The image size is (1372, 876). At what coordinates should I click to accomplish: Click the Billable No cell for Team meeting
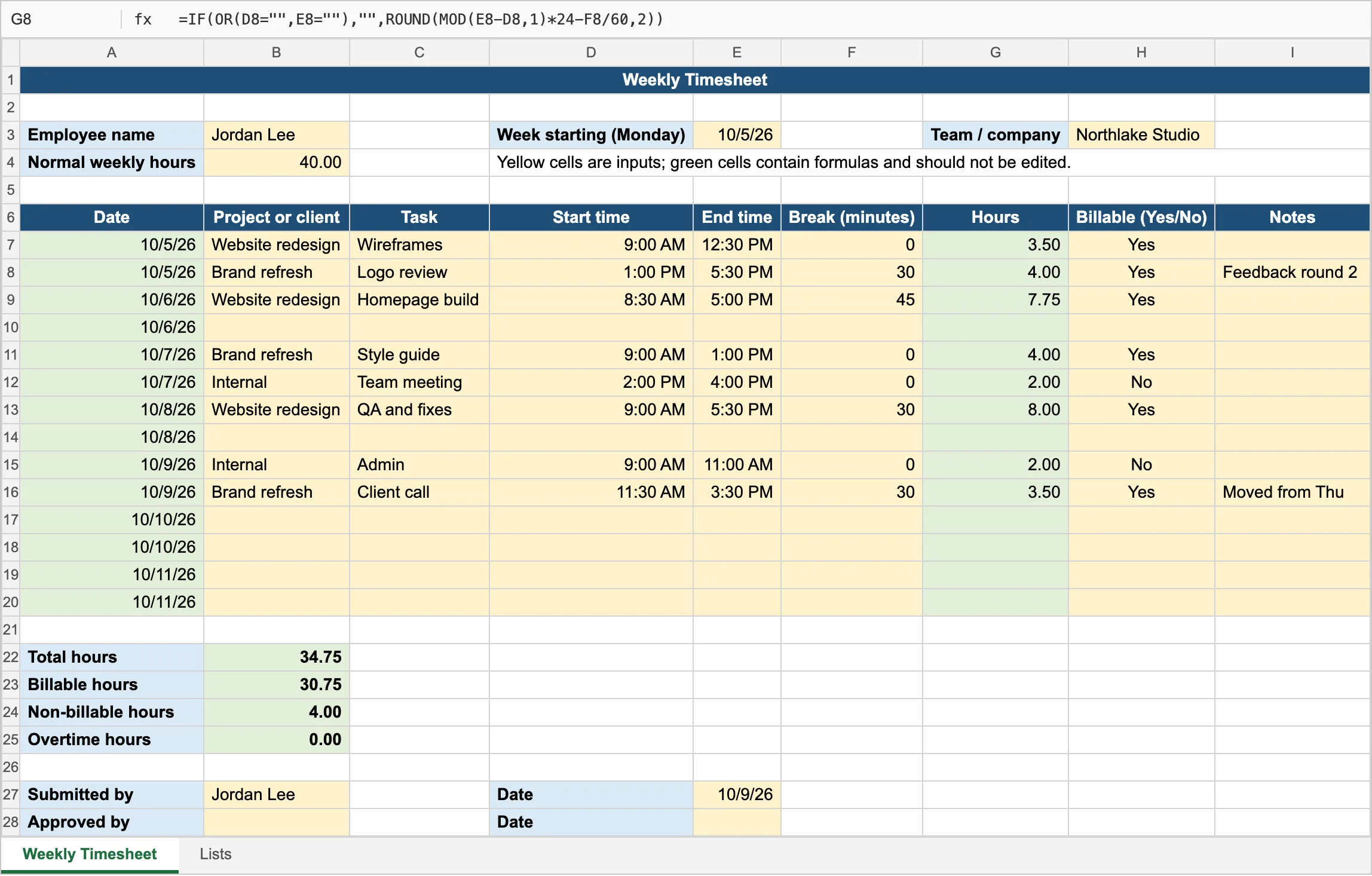[x=1141, y=382]
